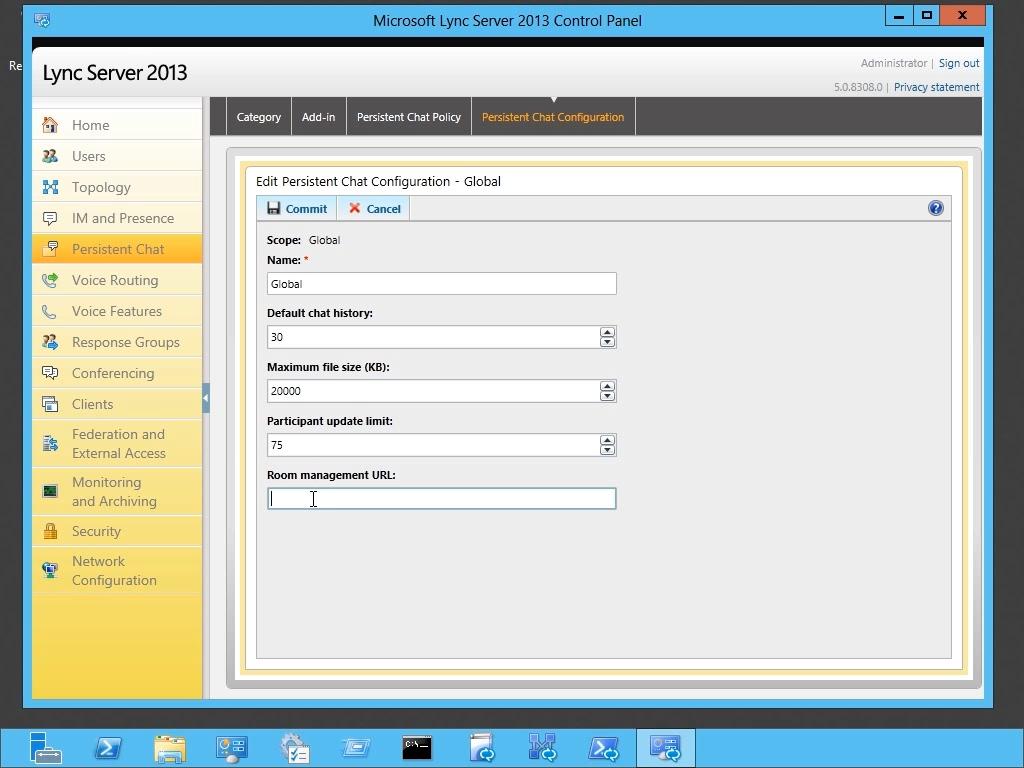Focus the Room management URL field
This screenshot has width=1024, height=768.
click(x=441, y=498)
